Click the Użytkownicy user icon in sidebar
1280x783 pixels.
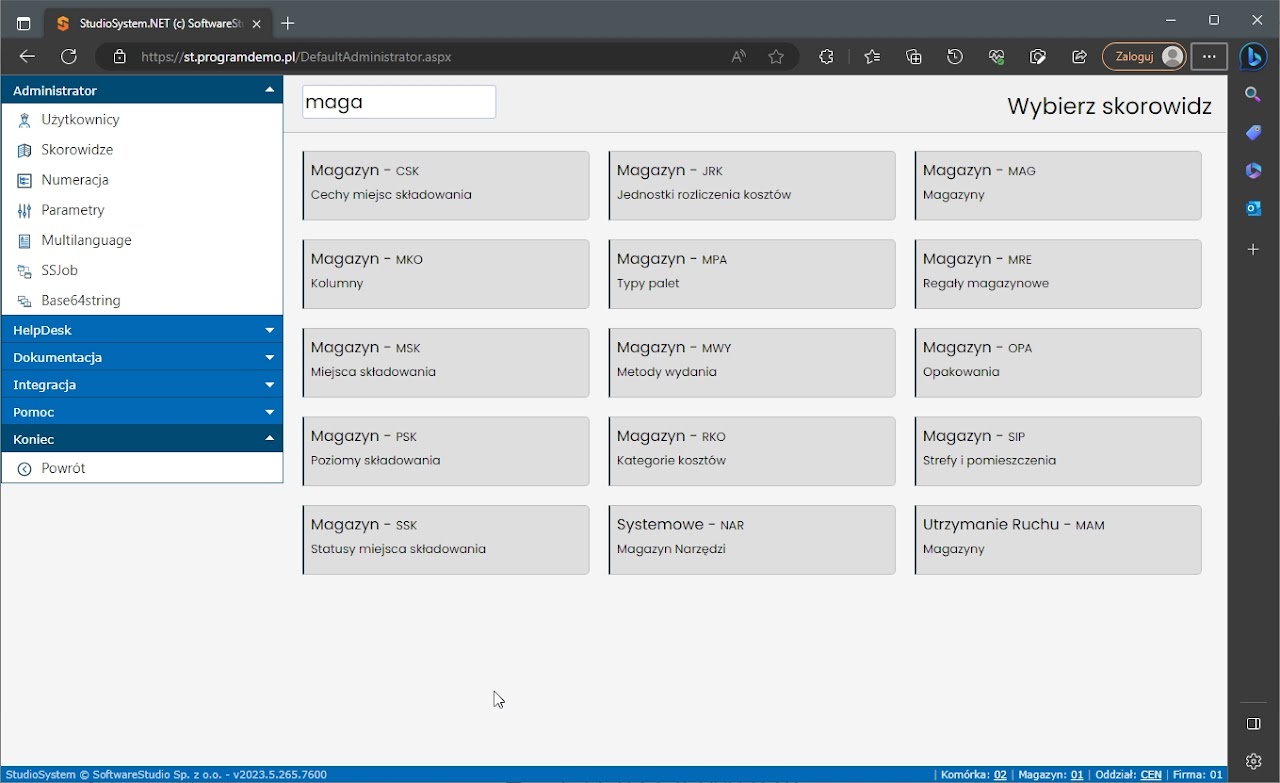coord(25,120)
